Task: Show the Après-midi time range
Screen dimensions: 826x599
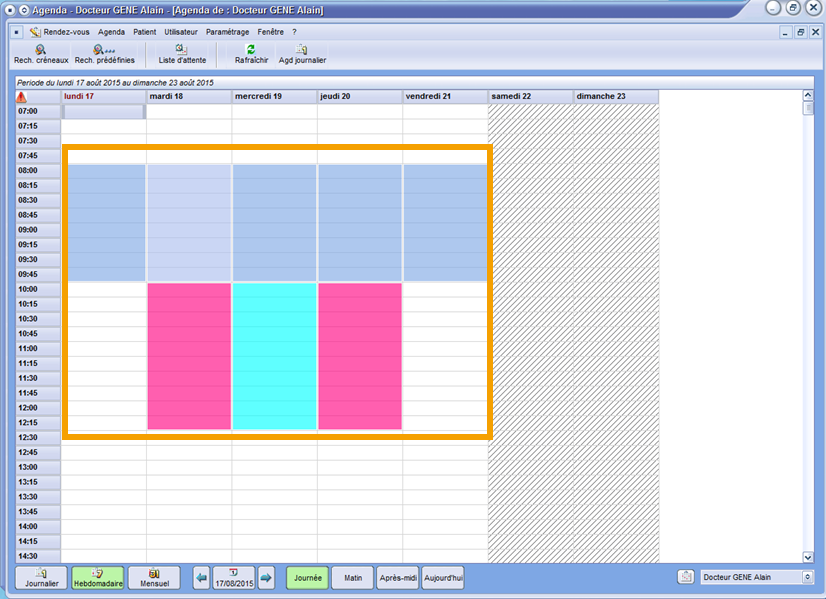Action: click(396, 578)
